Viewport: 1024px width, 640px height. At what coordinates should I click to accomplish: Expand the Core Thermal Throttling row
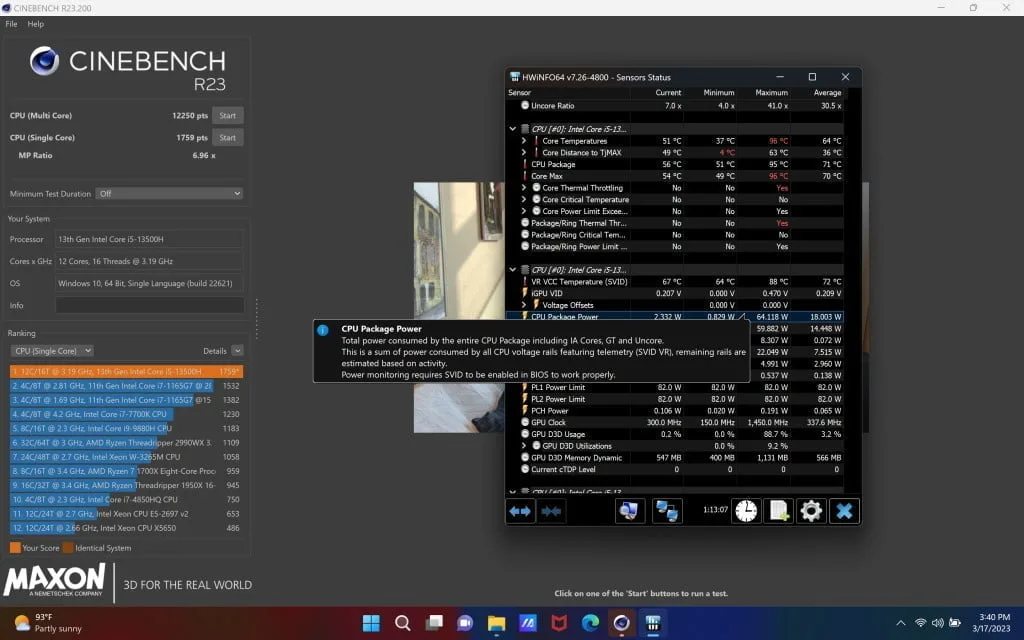(523, 188)
